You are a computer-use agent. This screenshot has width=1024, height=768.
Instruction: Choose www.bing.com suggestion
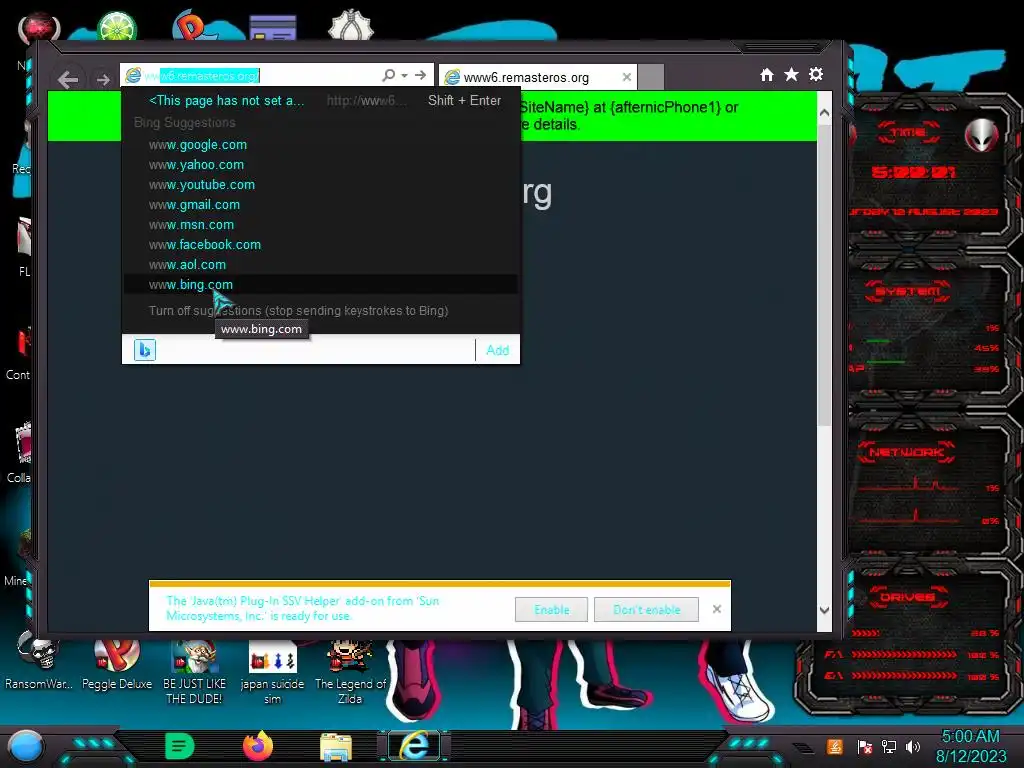pos(321,285)
